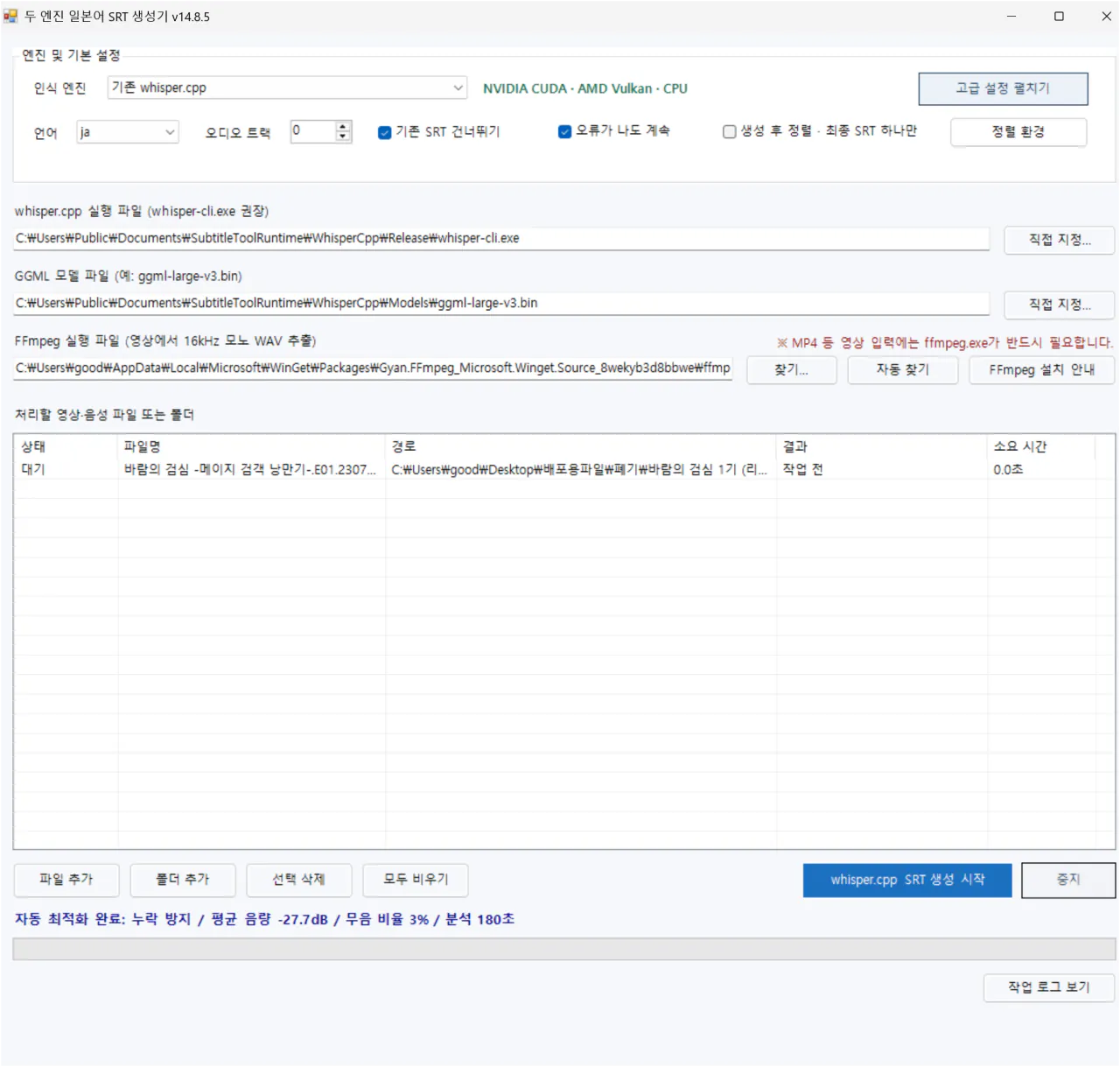Click the C:\Users\good\Desktop path cell
Image resolution: width=1120 pixels, height=1067 pixels.
pyautogui.click(x=579, y=470)
